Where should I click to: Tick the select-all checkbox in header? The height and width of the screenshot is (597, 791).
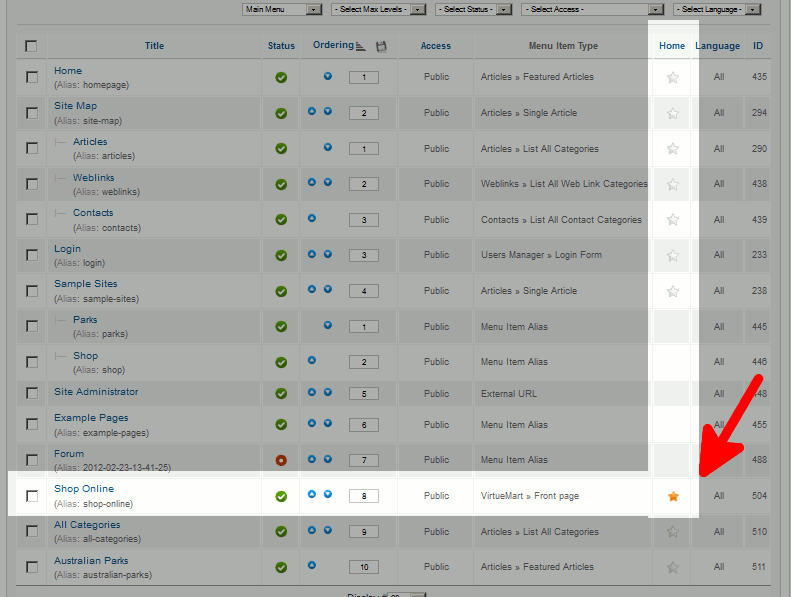pos(31,46)
